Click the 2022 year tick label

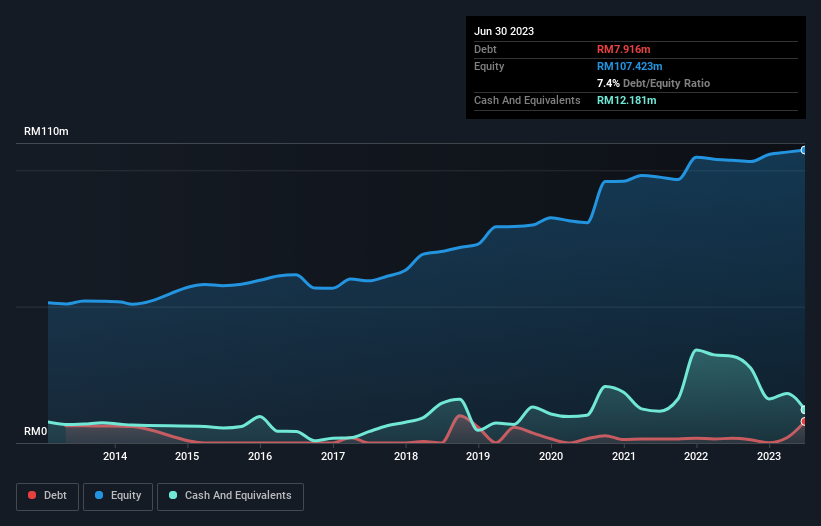tap(696, 457)
